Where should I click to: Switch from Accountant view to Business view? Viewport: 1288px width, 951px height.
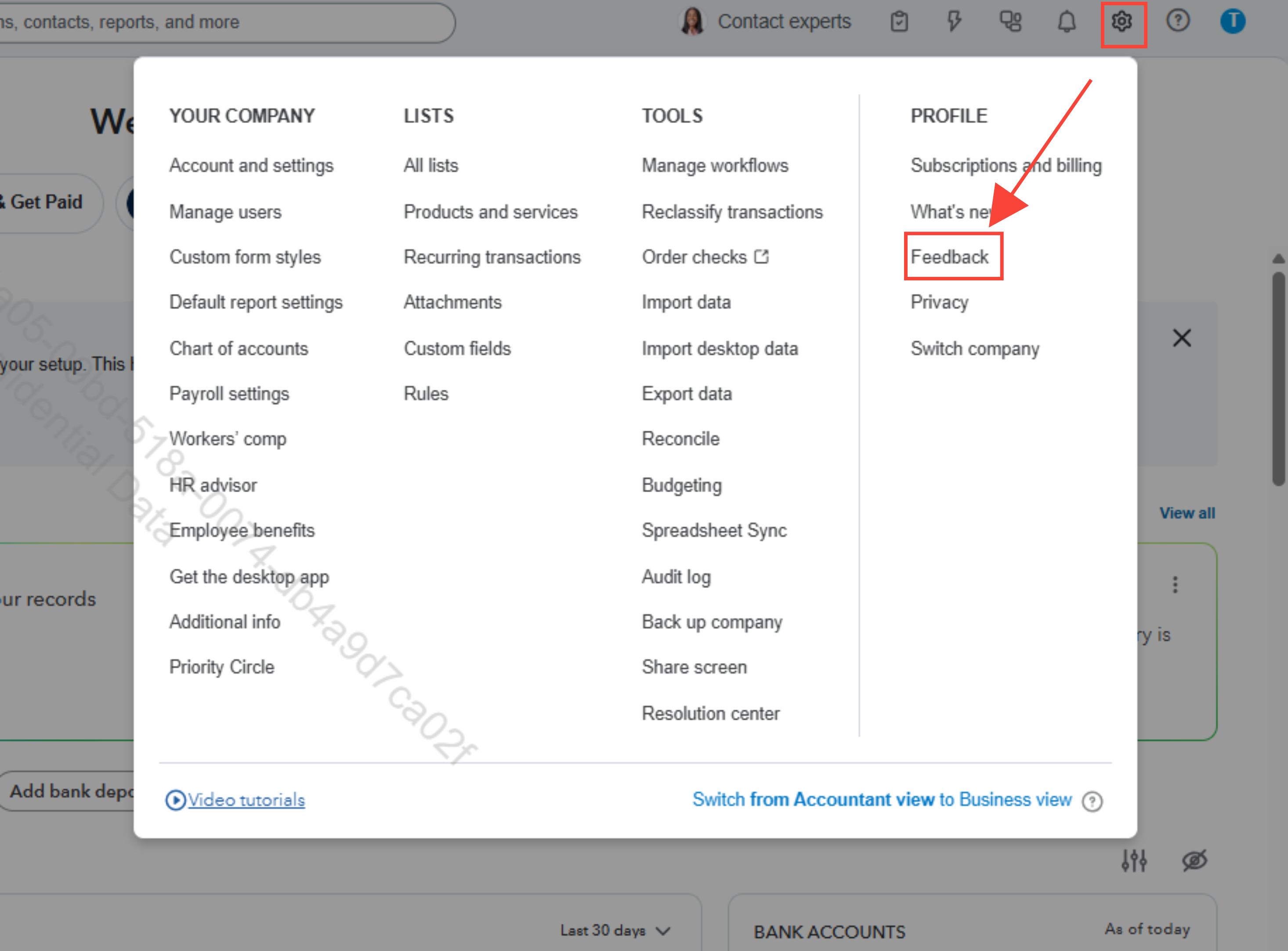click(x=882, y=799)
